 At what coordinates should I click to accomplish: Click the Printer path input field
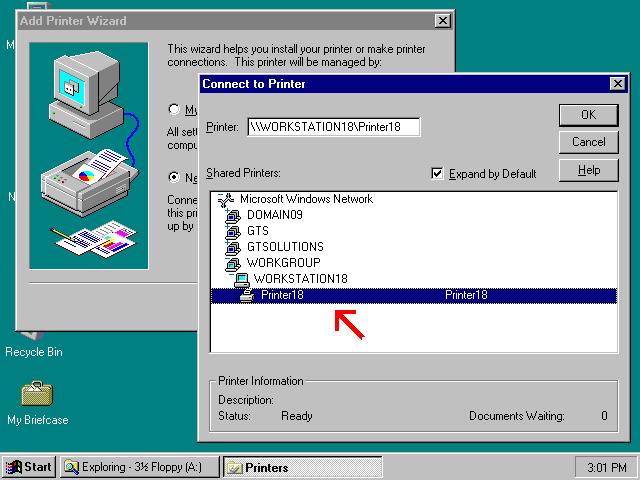click(x=333, y=127)
